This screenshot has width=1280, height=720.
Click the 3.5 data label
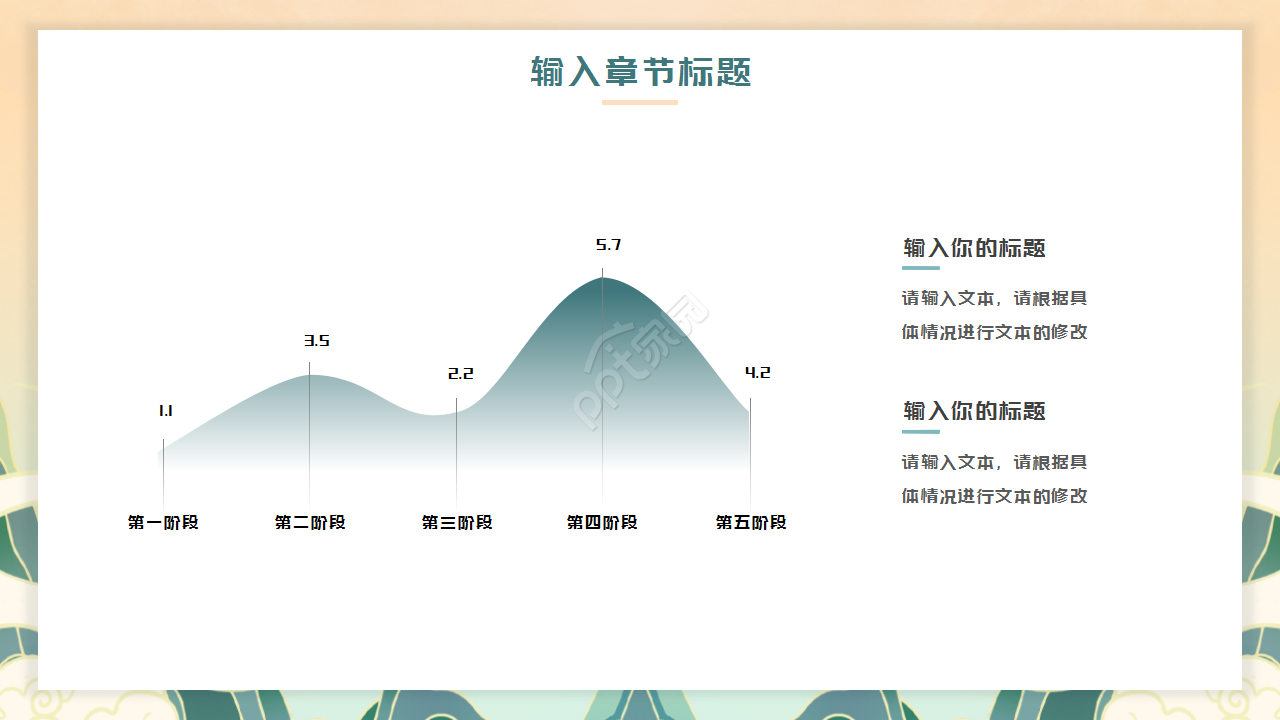(x=317, y=341)
